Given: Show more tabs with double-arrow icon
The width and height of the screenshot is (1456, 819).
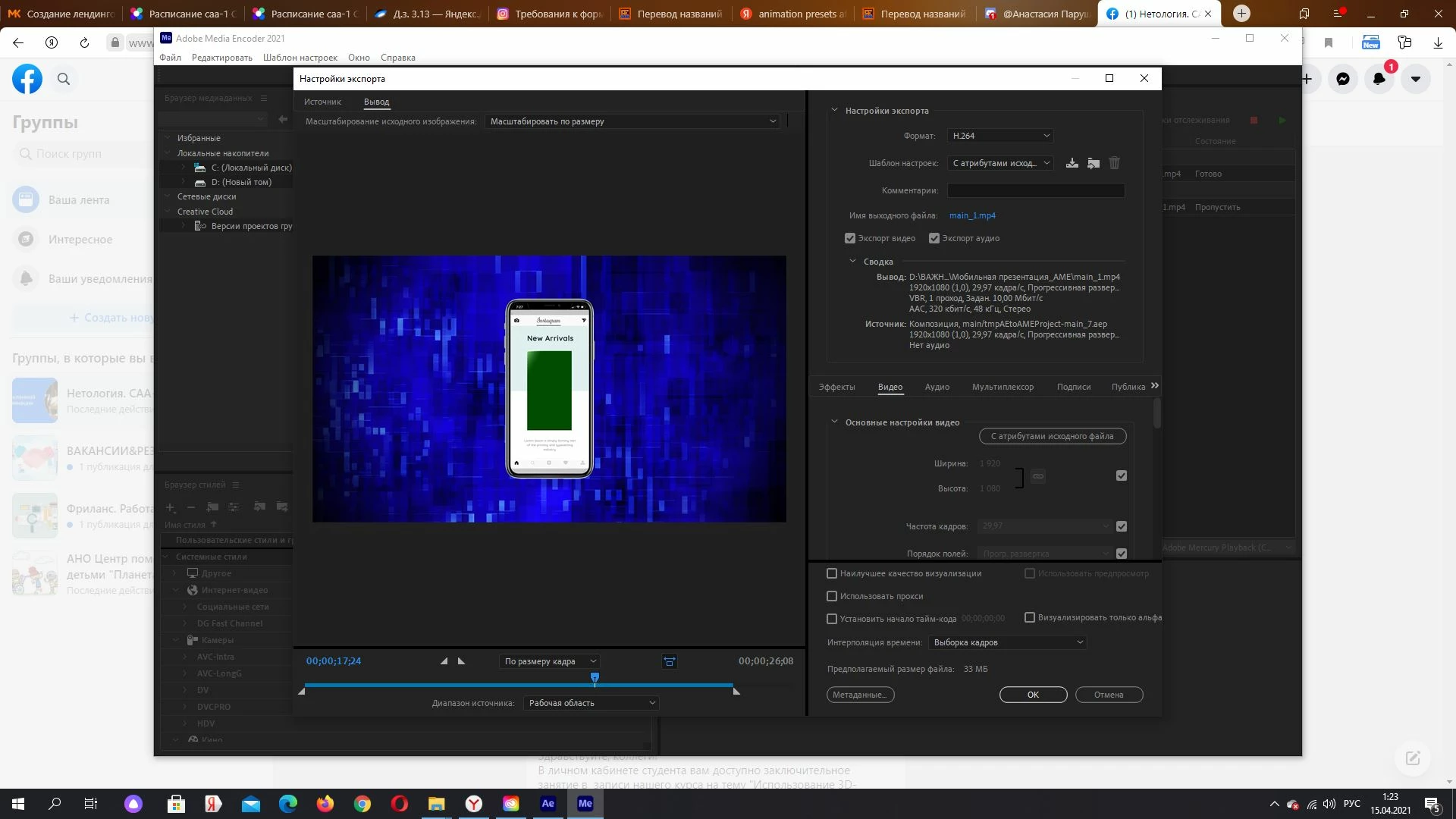Looking at the screenshot, I should point(1154,386).
